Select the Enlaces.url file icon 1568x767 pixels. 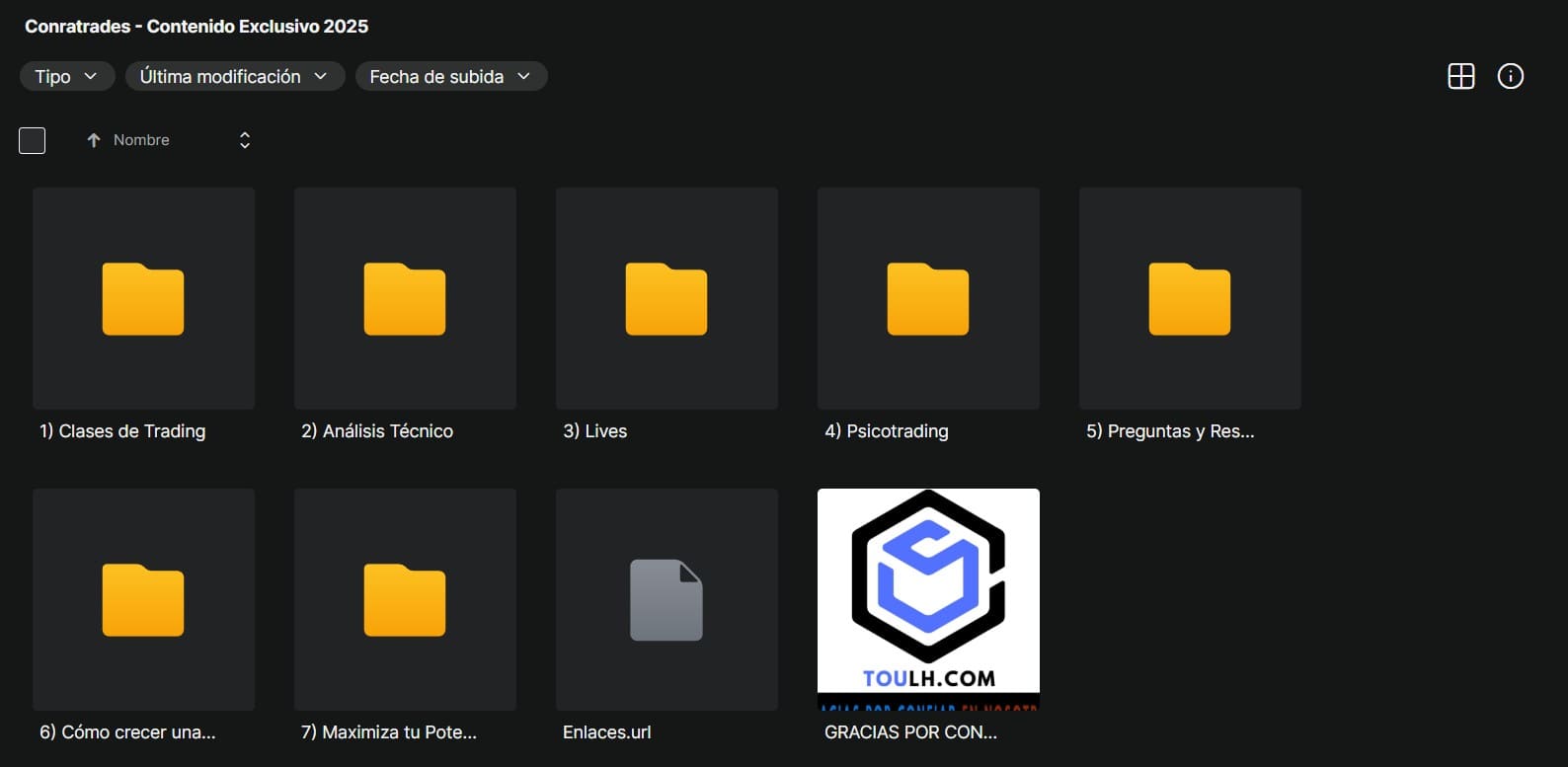click(x=666, y=600)
